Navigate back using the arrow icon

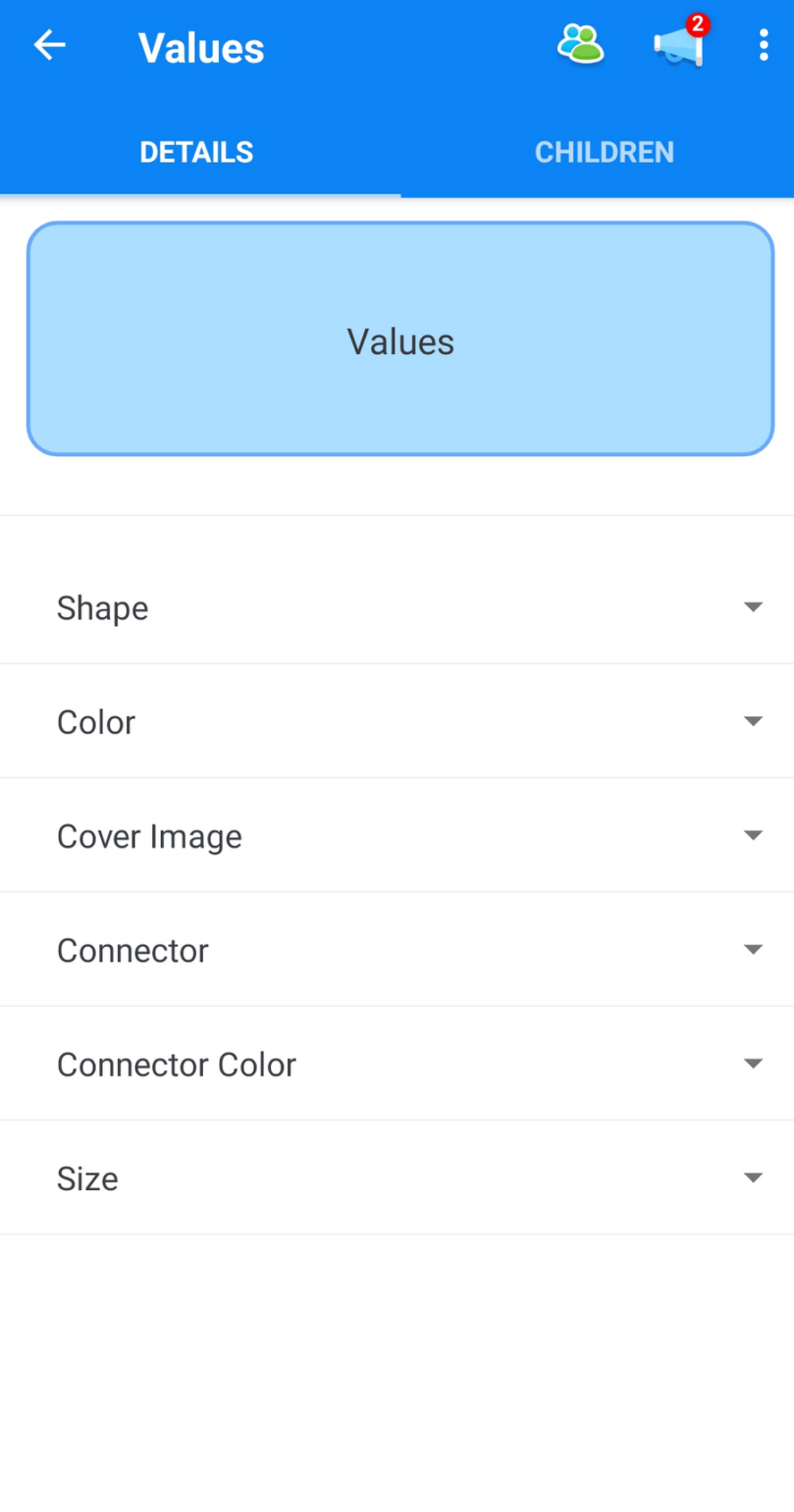tap(49, 45)
